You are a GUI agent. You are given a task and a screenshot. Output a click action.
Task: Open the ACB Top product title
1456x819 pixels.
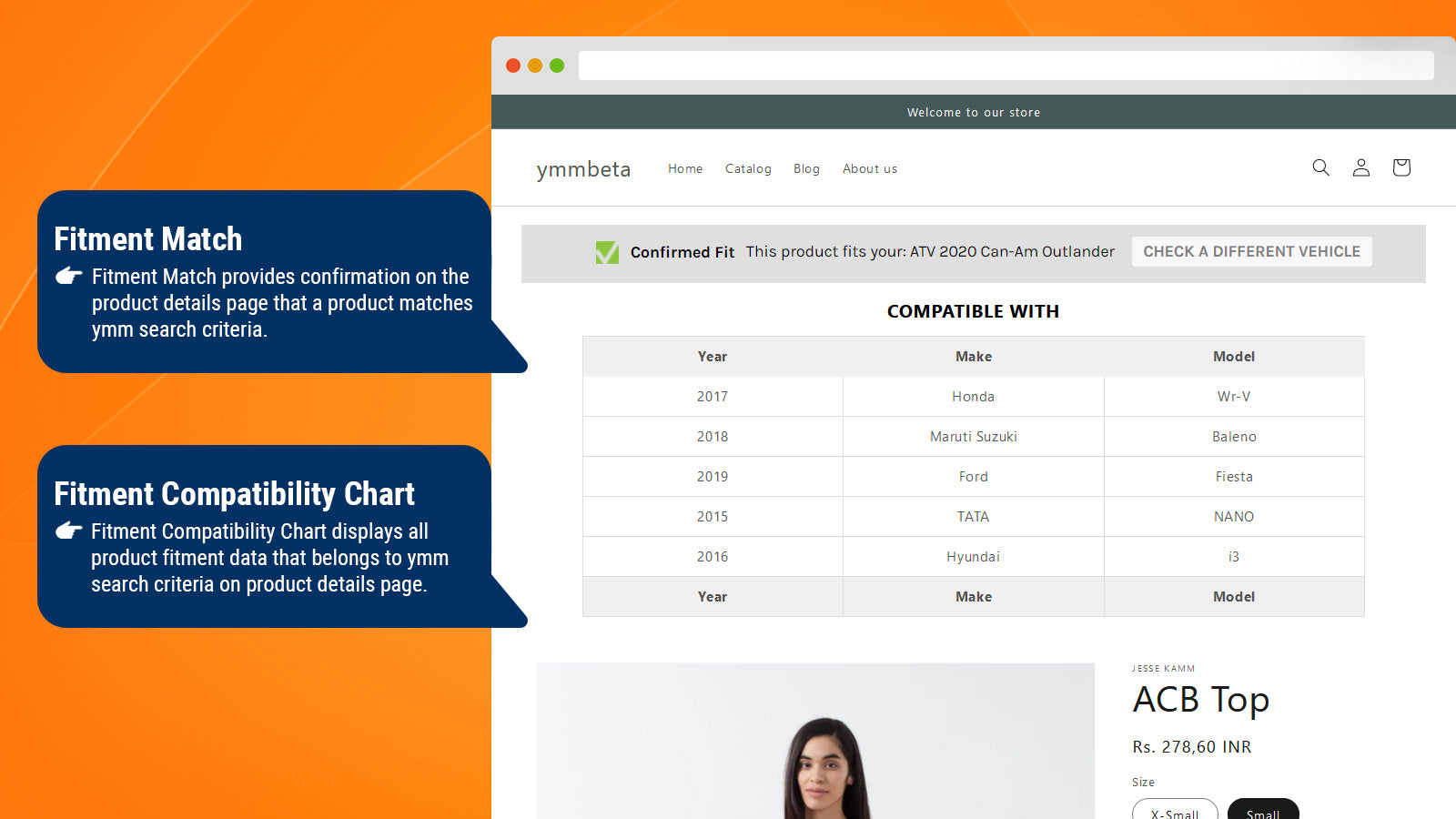pyautogui.click(x=1200, y=700)
